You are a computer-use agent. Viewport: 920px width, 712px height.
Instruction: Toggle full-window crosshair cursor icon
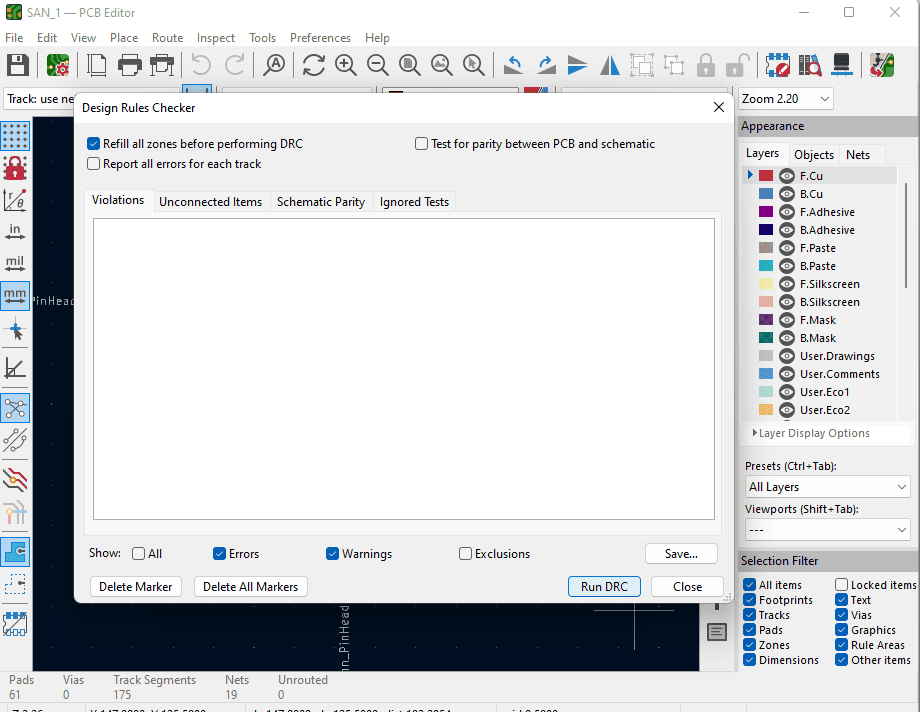(x=15, y=329)
